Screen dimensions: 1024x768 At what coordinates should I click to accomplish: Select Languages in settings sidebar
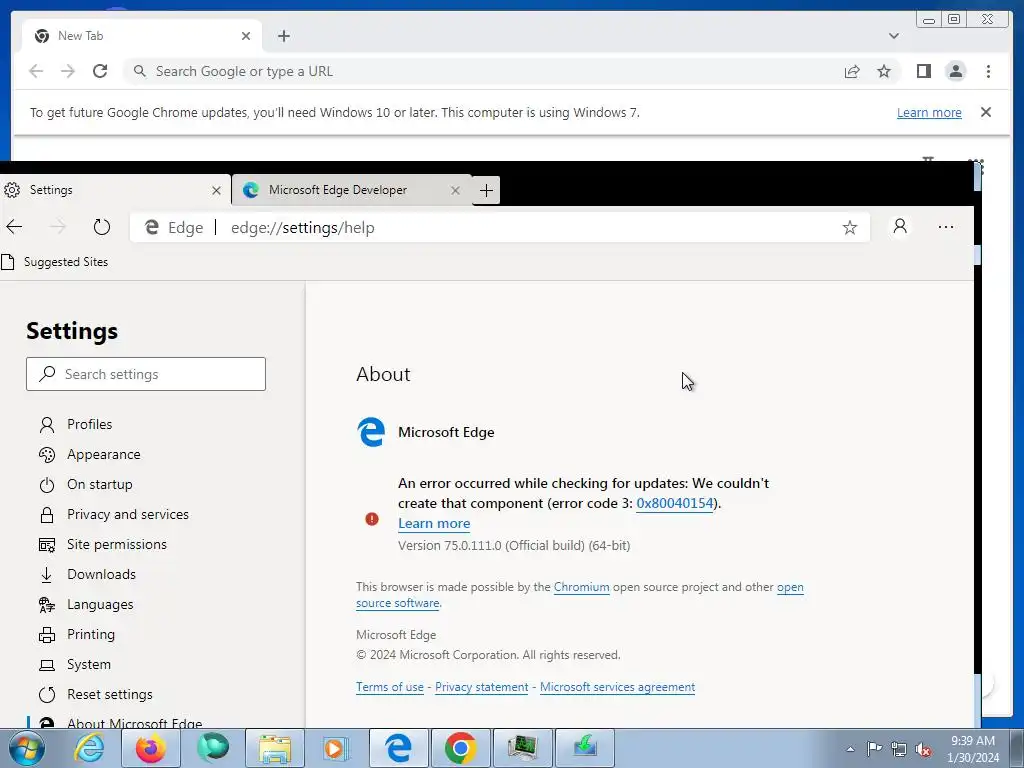point(100,605)
